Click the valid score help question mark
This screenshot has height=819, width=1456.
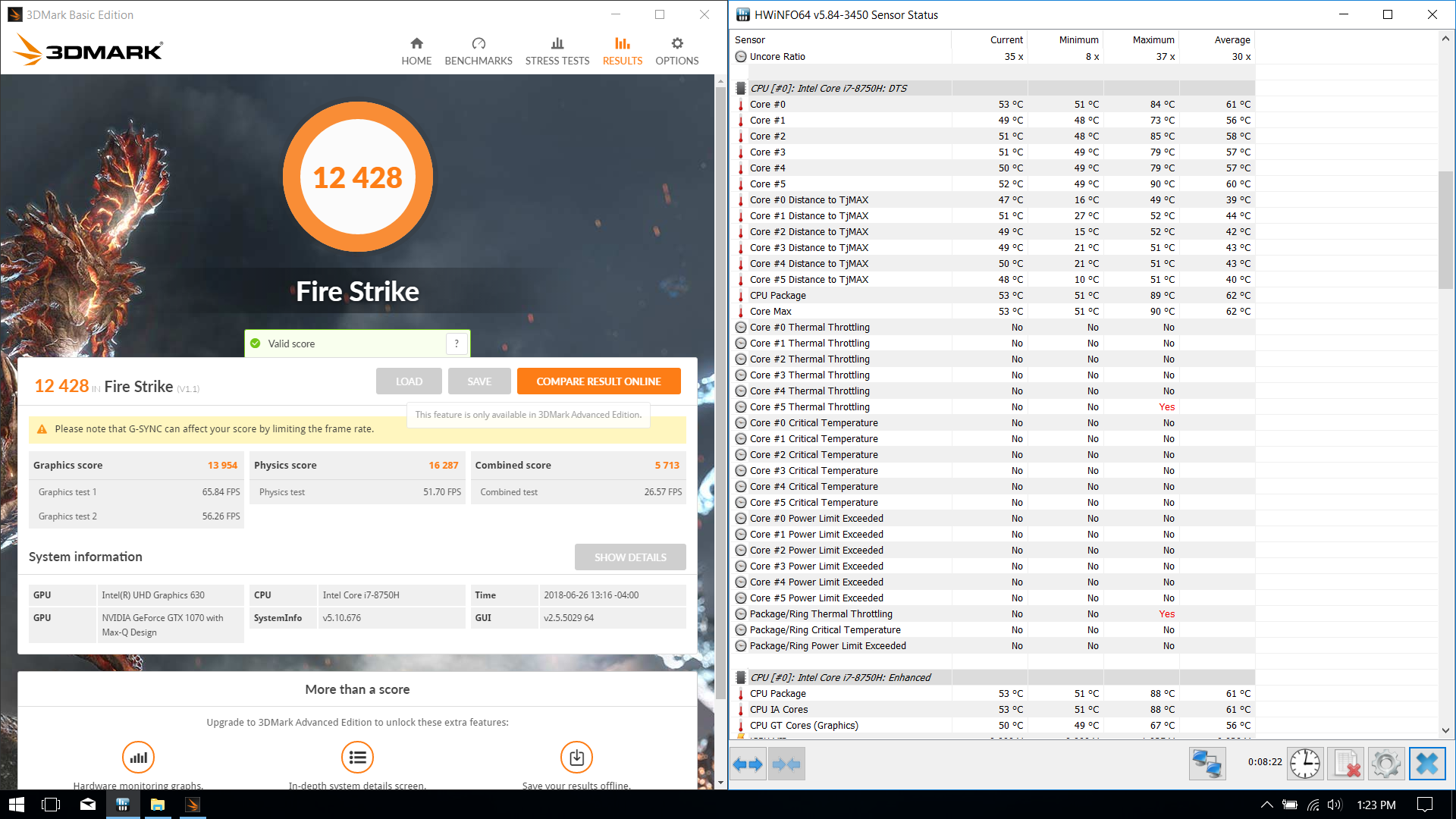tap(457, 344)
